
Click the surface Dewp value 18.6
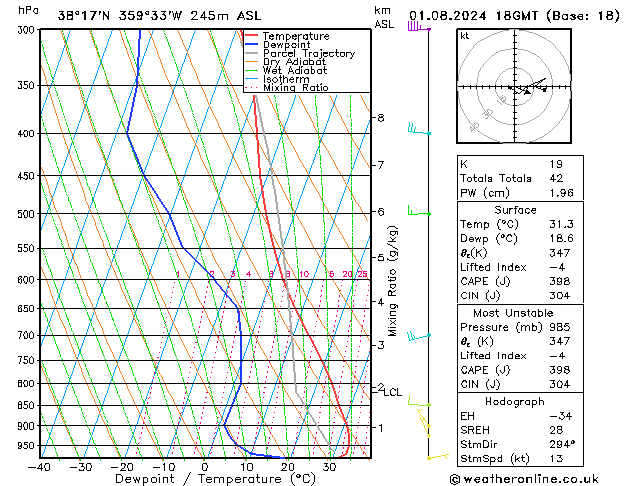(561, 239)
